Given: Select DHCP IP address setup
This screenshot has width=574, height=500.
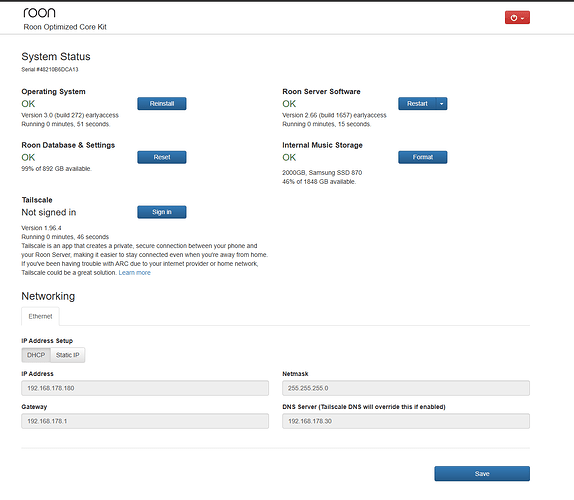Looking at the screenshot, I should coord(36,355).
